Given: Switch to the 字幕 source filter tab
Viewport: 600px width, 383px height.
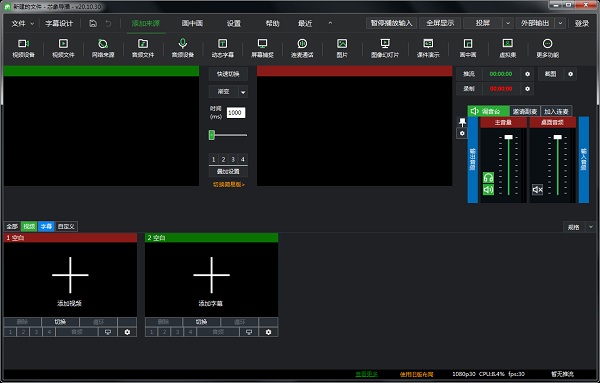Looking at the screenshot, I should tap(46, 227).
